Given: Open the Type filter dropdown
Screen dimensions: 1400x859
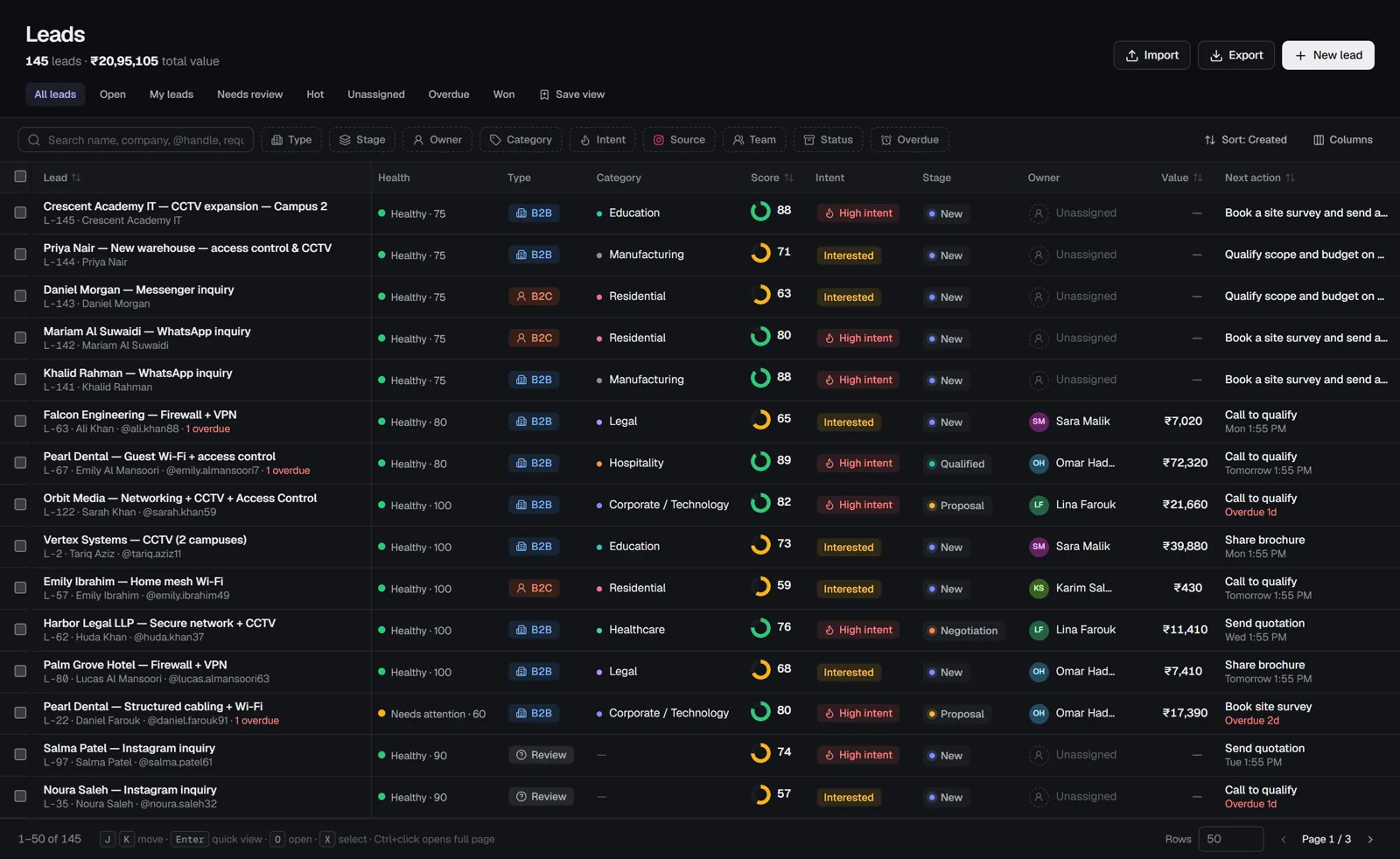Looking at the screenshot, I should [x=291, y=140].
